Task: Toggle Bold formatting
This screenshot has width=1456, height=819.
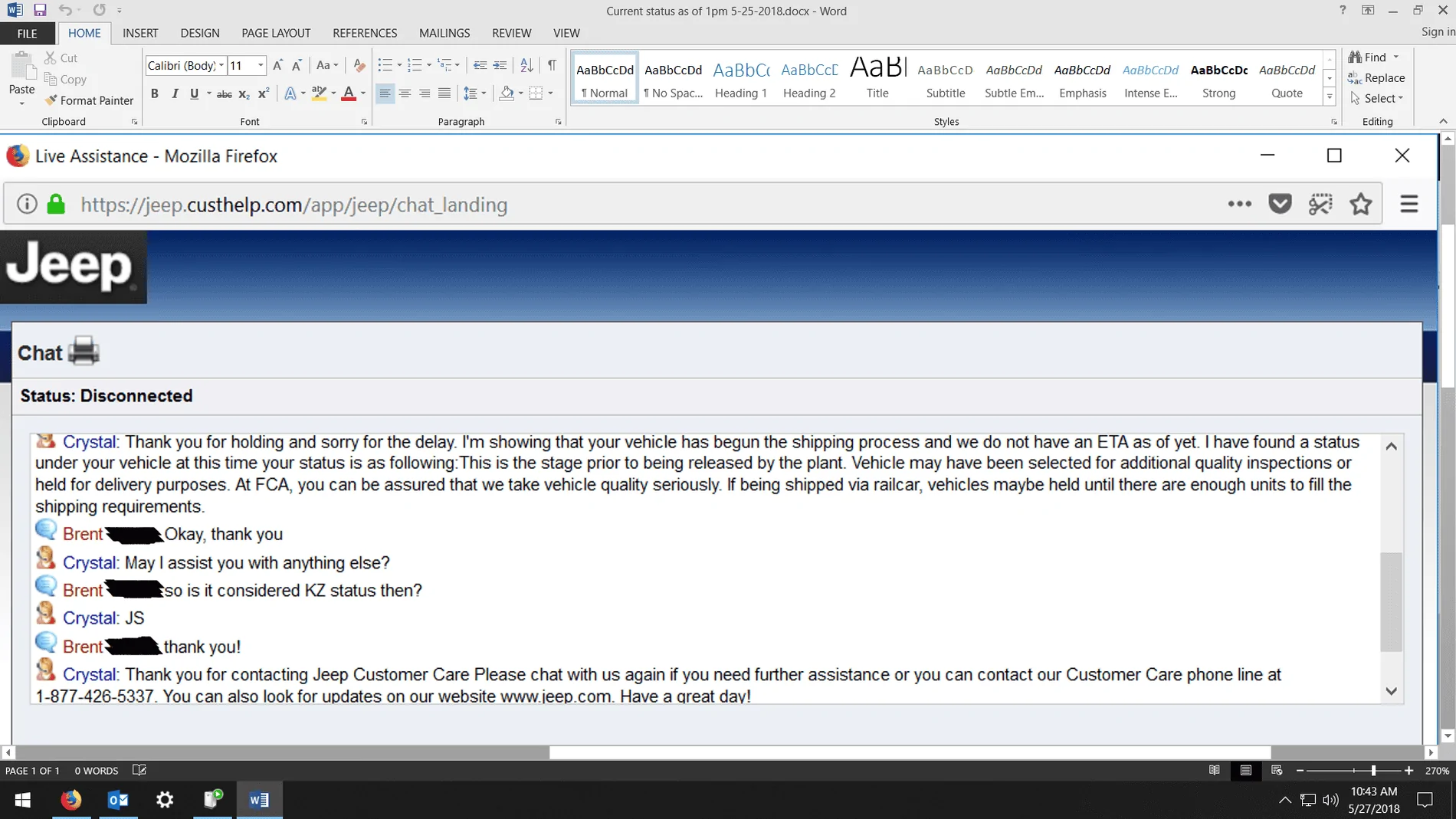Action: (155, 94)
